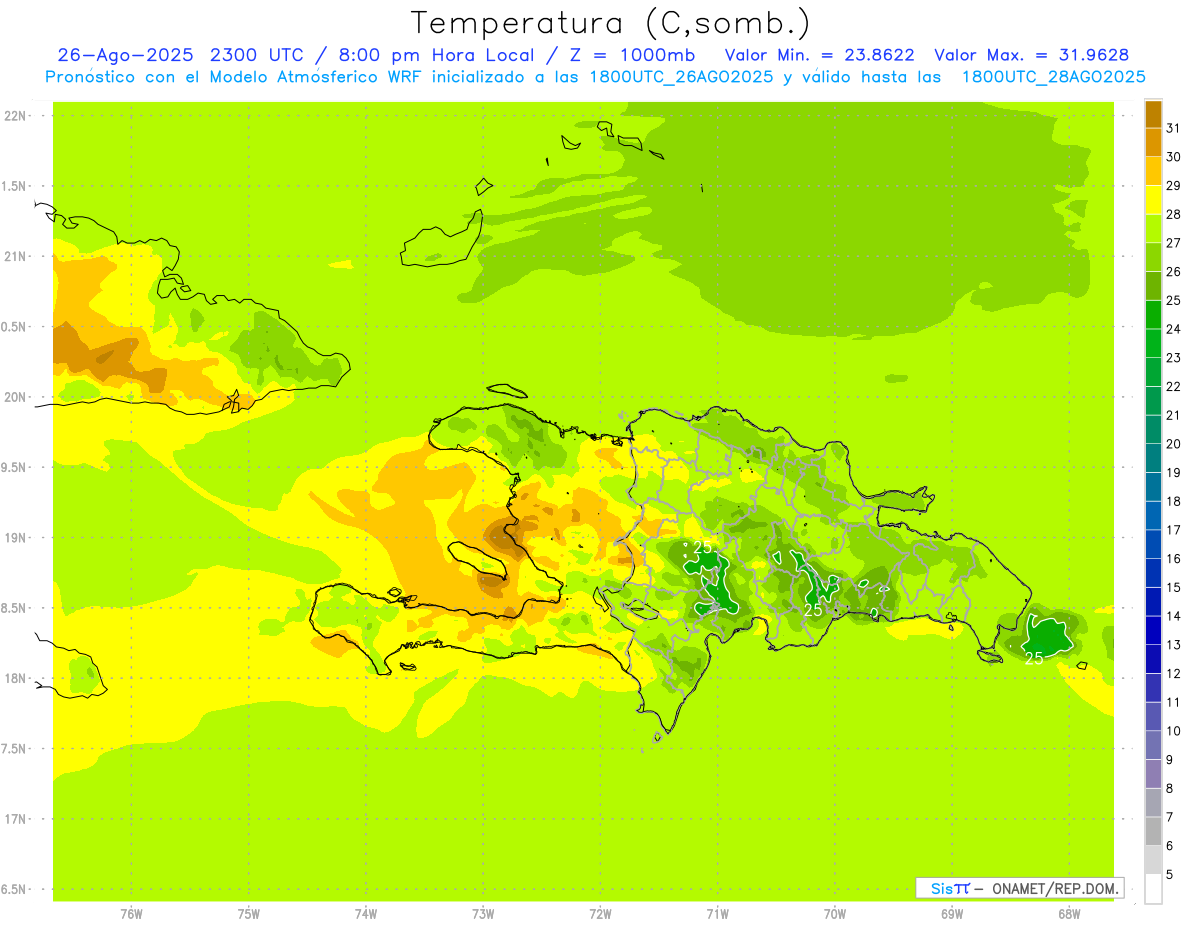Click the legend scale label '8'
Image resolution: width=1200 pixels, height=927 pixels.
[x=1170, y=788]
